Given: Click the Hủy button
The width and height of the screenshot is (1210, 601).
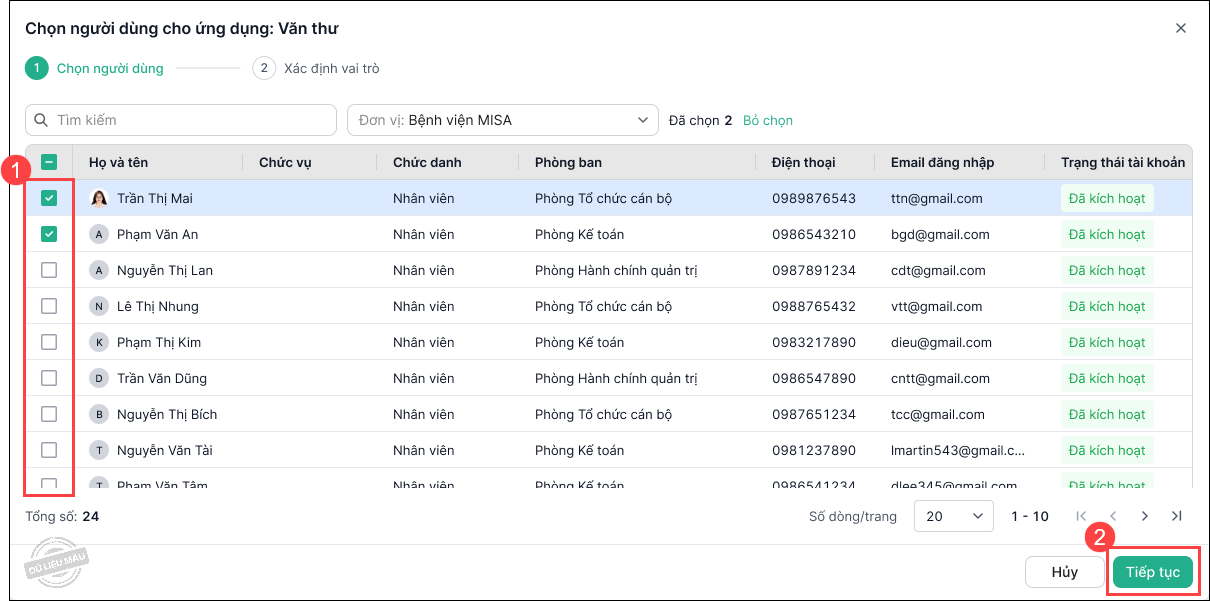Looking at the screenshot, I should coord(1064,572).
